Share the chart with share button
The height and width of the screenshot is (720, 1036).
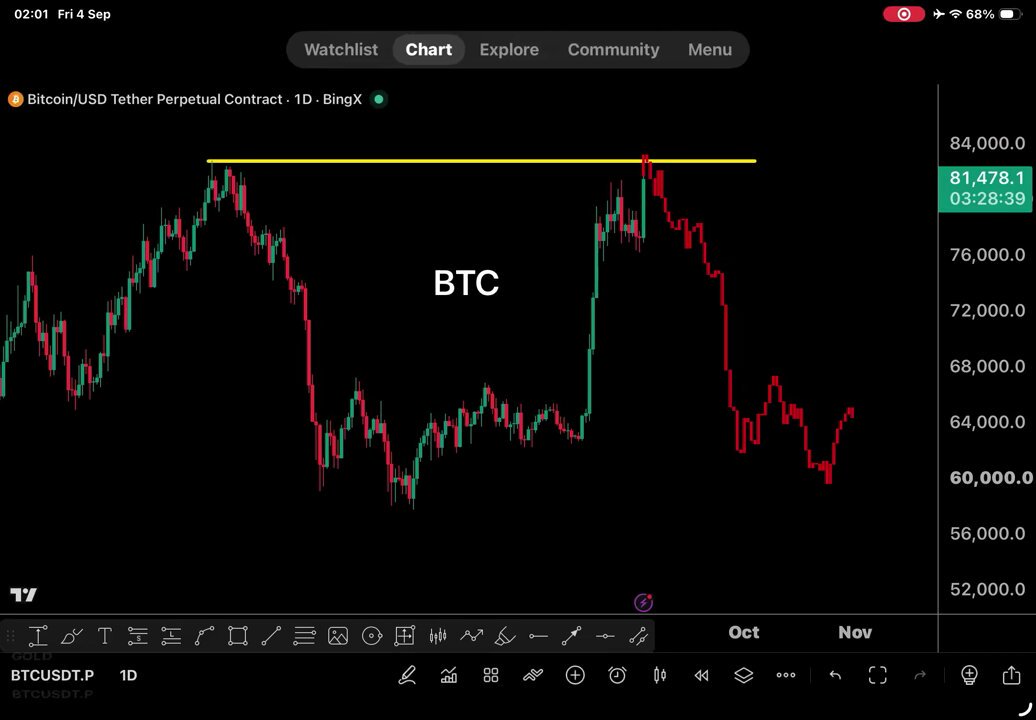click(1012, 674)
